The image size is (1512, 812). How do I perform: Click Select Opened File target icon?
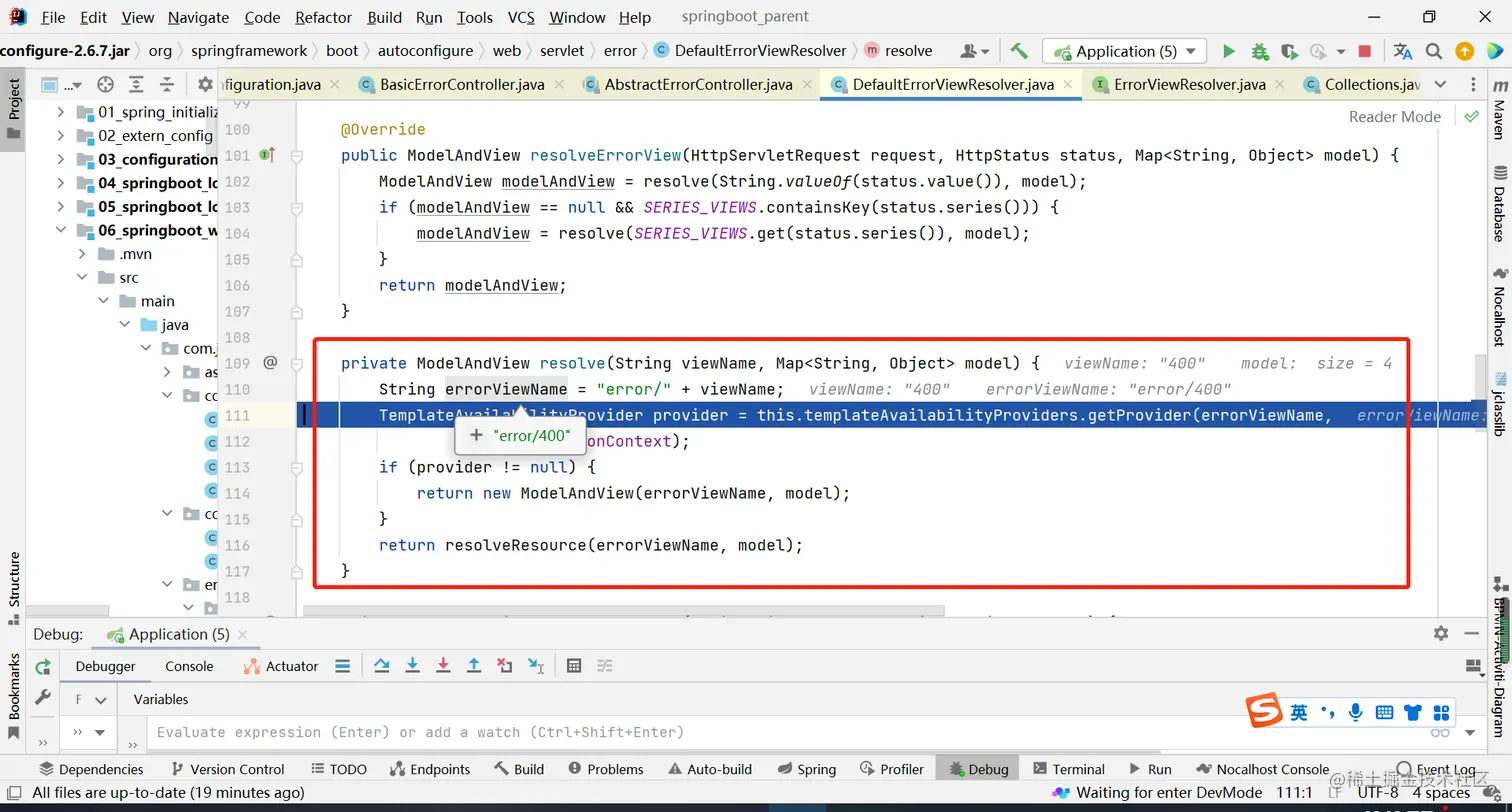[105, 85]
